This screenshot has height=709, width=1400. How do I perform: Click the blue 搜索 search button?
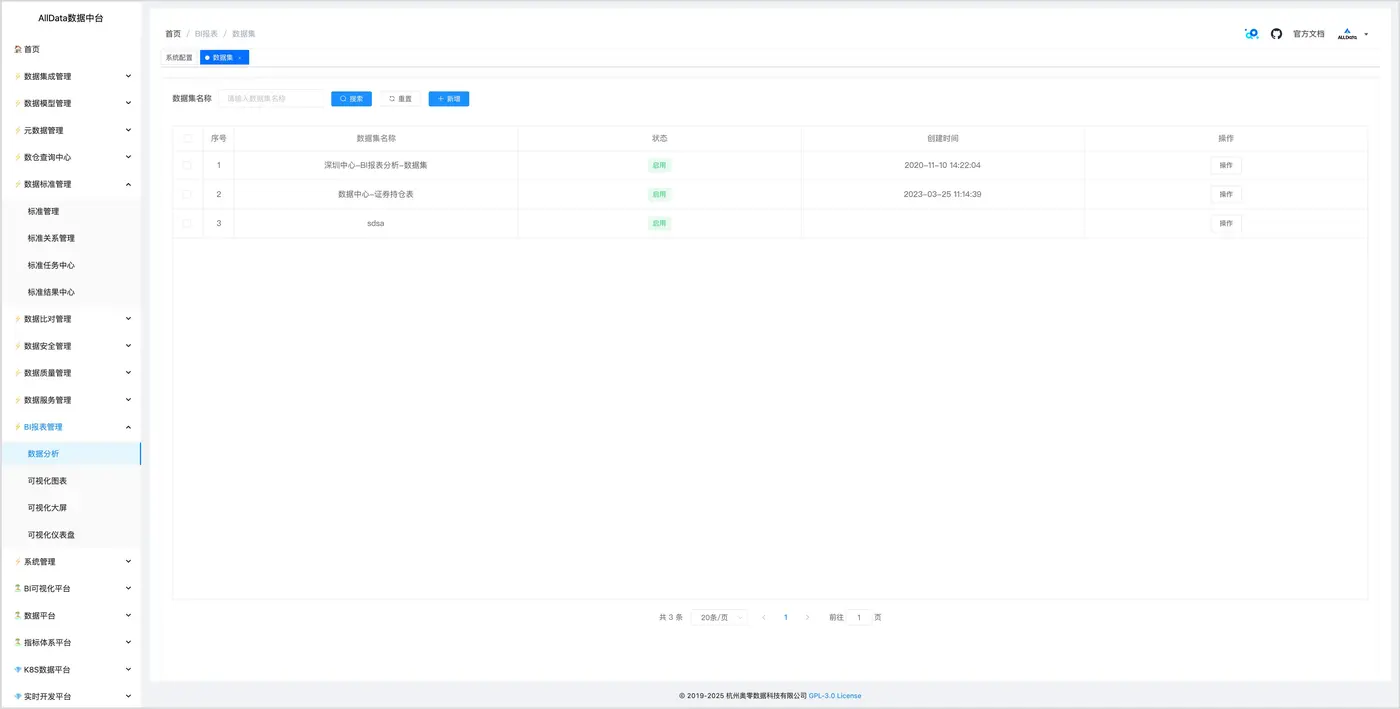pos(351,99)
